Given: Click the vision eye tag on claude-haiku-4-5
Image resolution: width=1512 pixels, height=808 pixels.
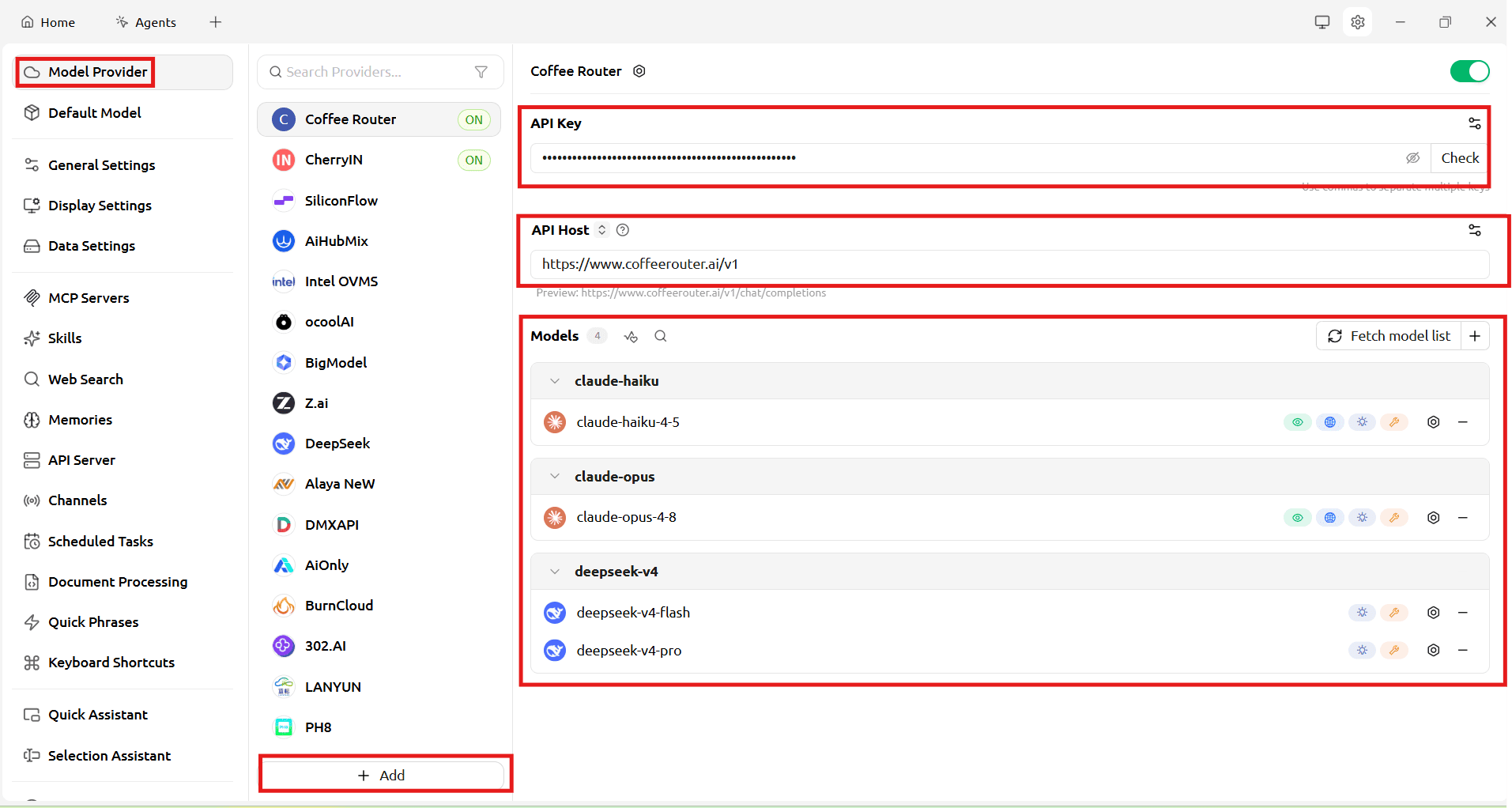Looking at the screenshot, I should (x=1298, y=422).
